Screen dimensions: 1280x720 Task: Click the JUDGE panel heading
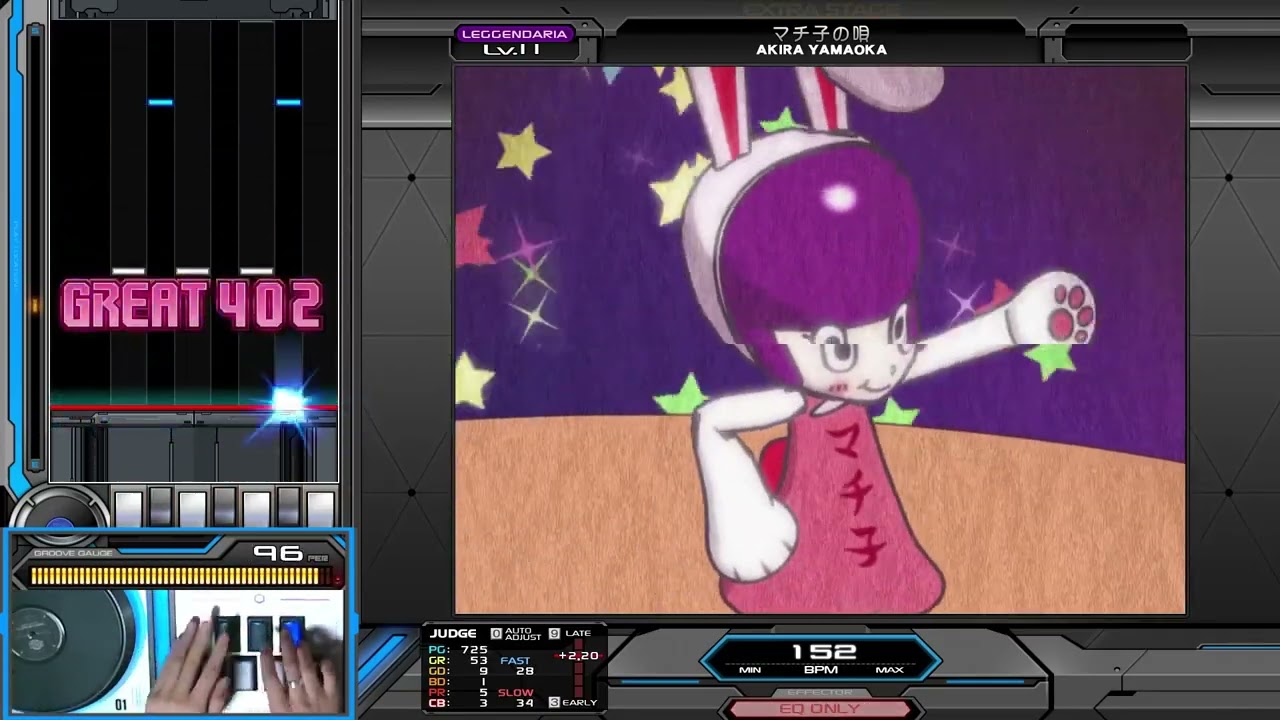(x=453, y=633)
